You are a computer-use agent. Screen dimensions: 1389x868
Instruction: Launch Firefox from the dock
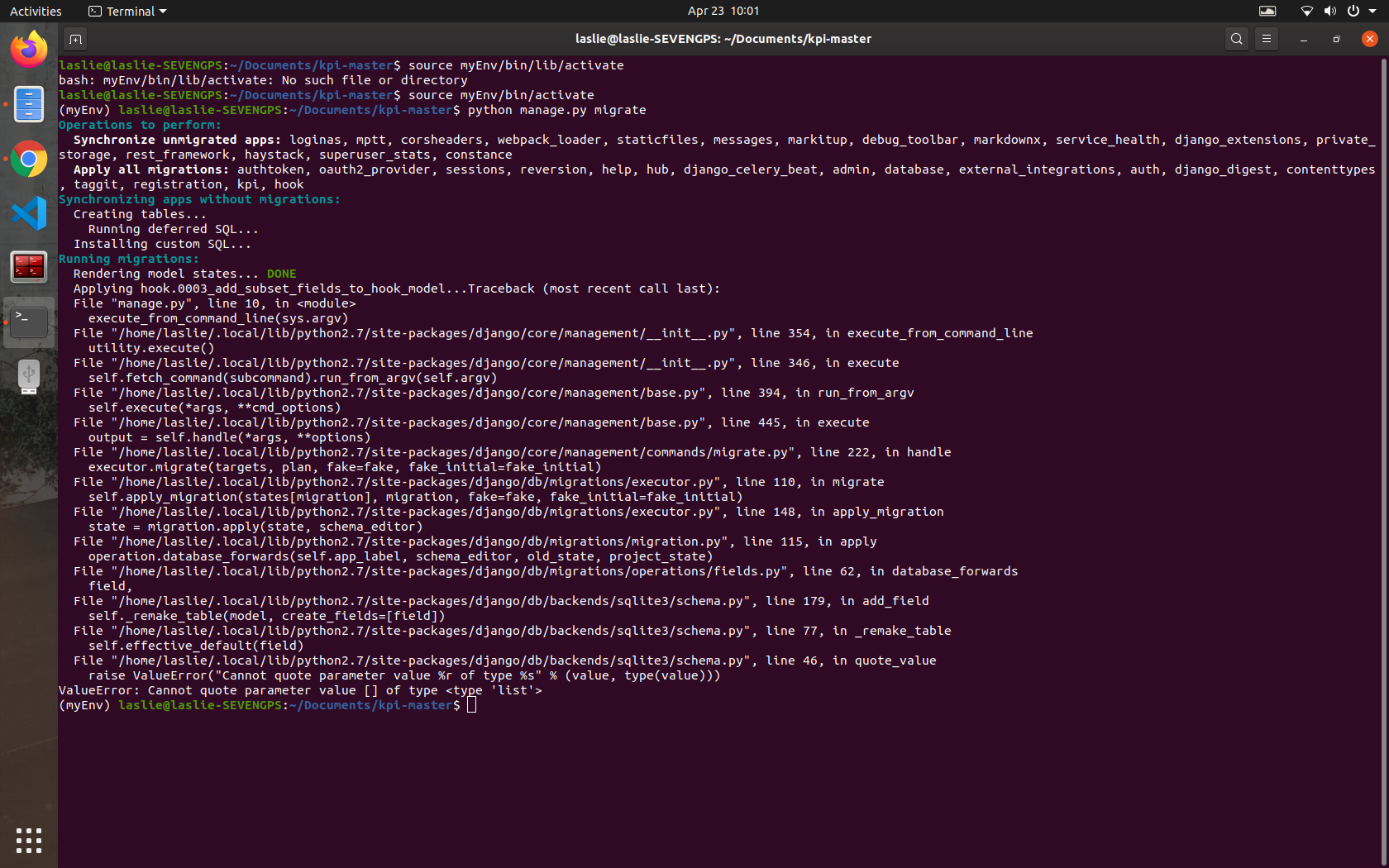point(29,50)
